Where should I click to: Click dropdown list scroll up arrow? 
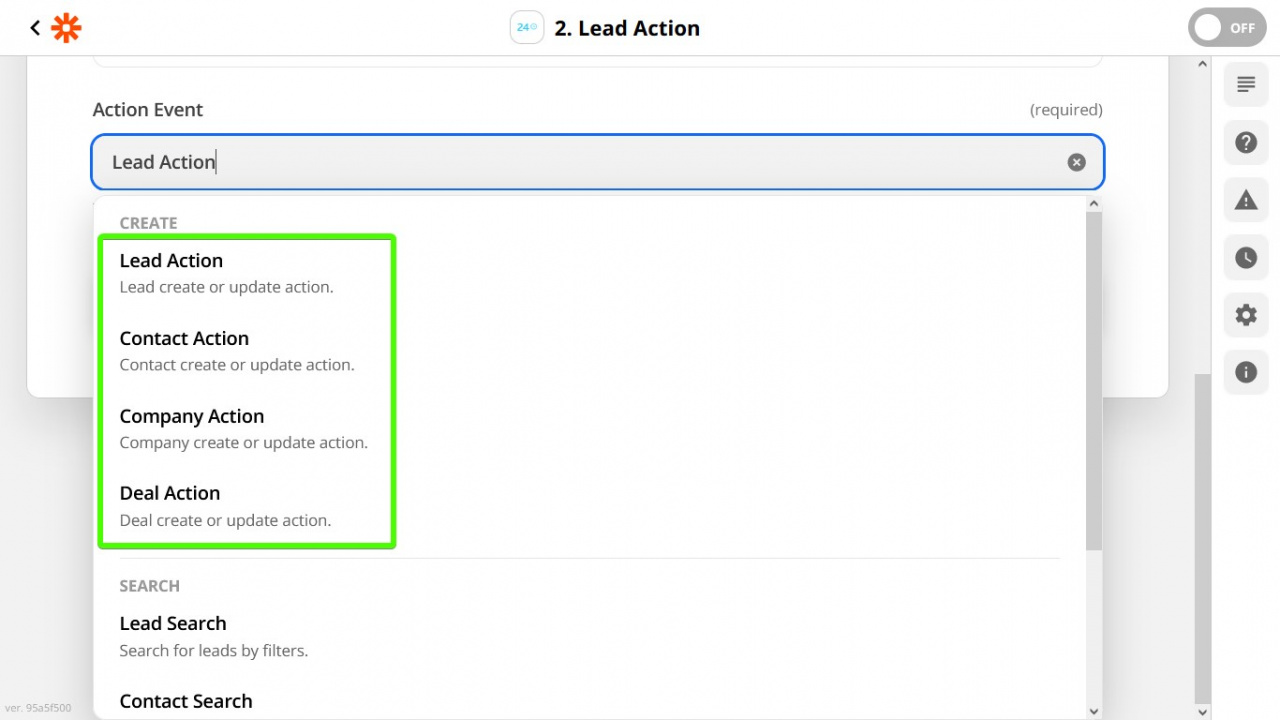click(x=1093, y=203)
